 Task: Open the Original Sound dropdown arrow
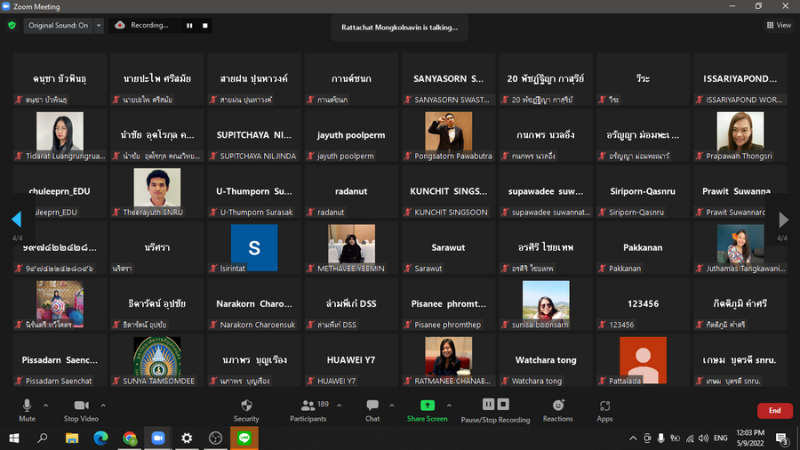98,25
